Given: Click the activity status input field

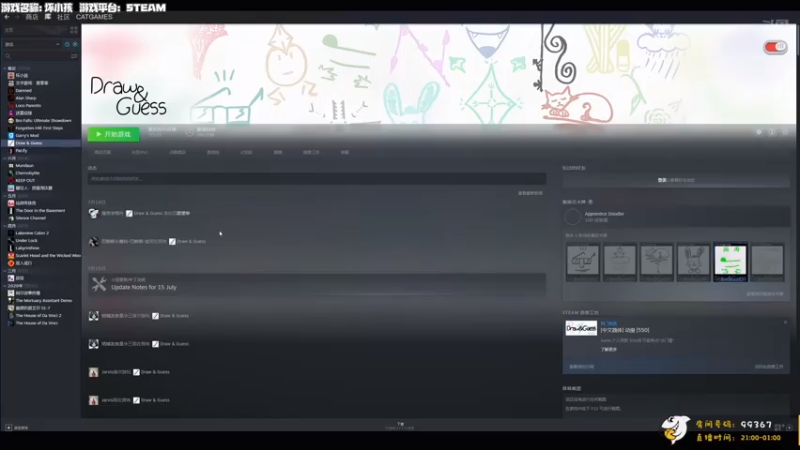Looking at the screenshot, I should pyautogui.click(x=317, y=179).
